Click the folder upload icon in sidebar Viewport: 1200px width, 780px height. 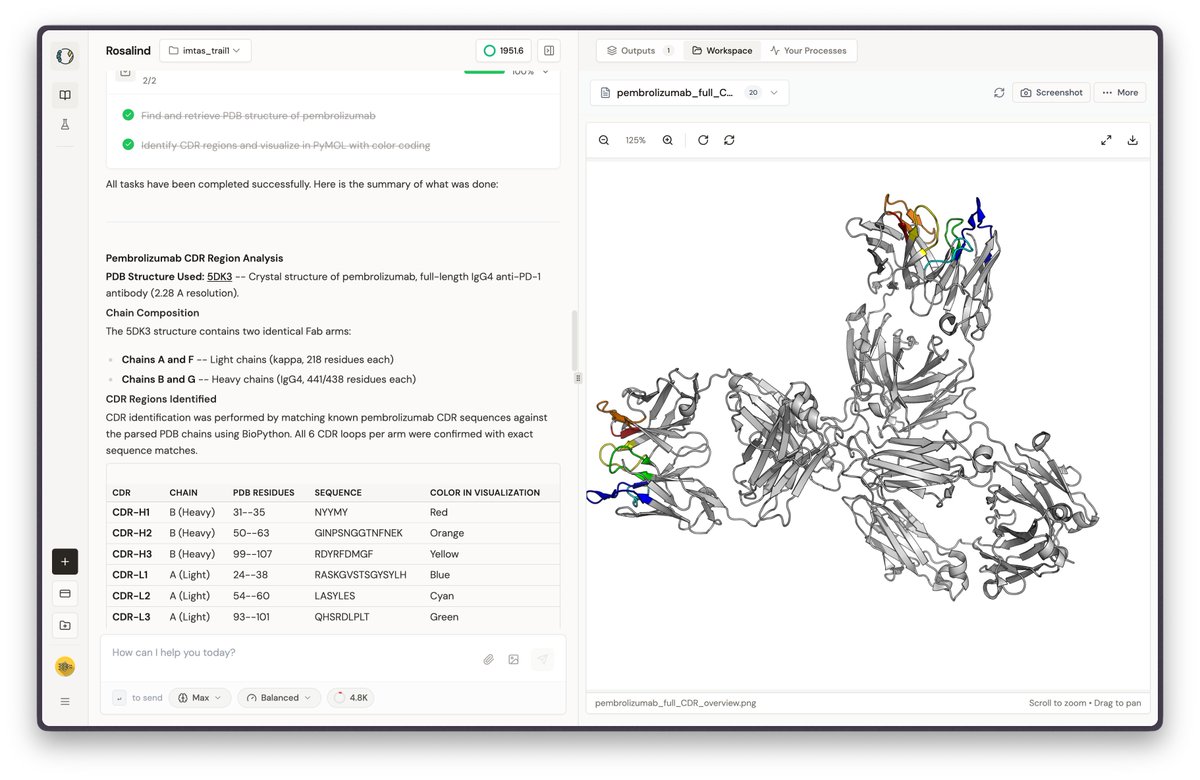65,625
